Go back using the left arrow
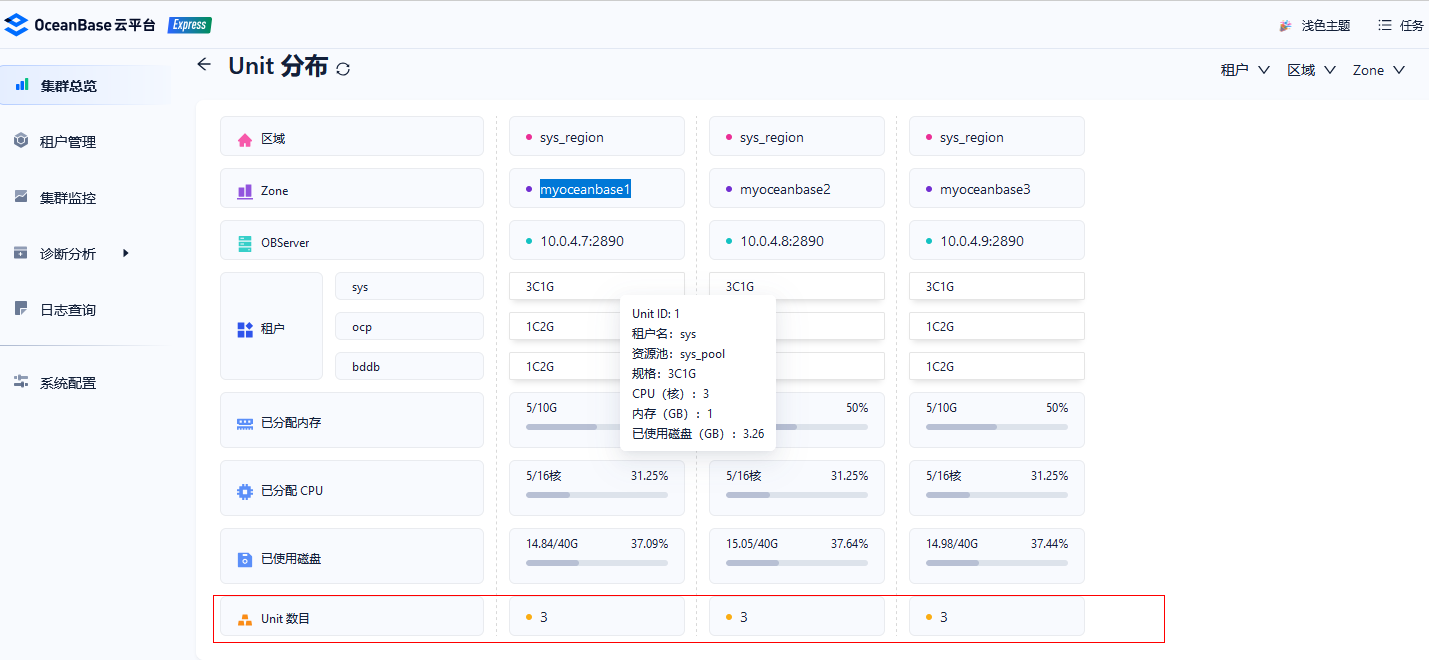 tap(204, 64)
